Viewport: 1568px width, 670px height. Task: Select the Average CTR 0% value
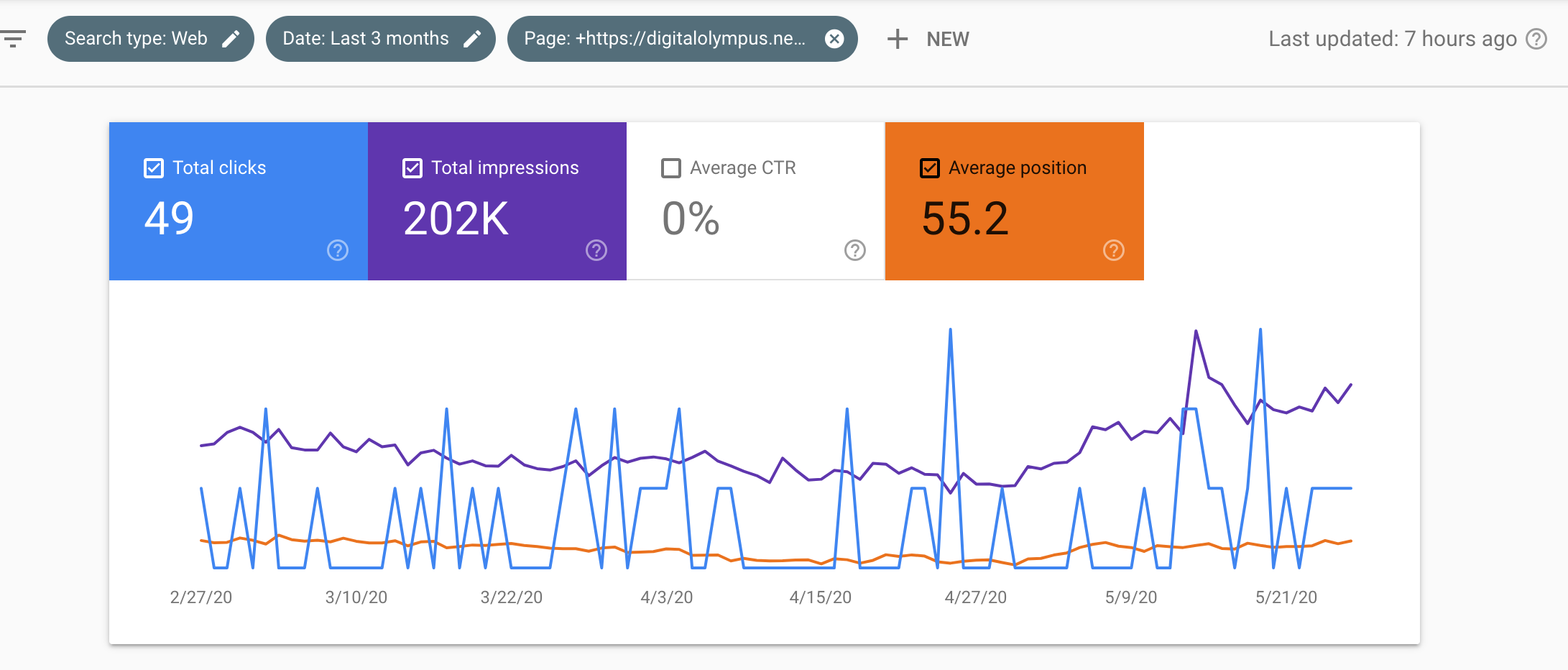click(691, 219)
